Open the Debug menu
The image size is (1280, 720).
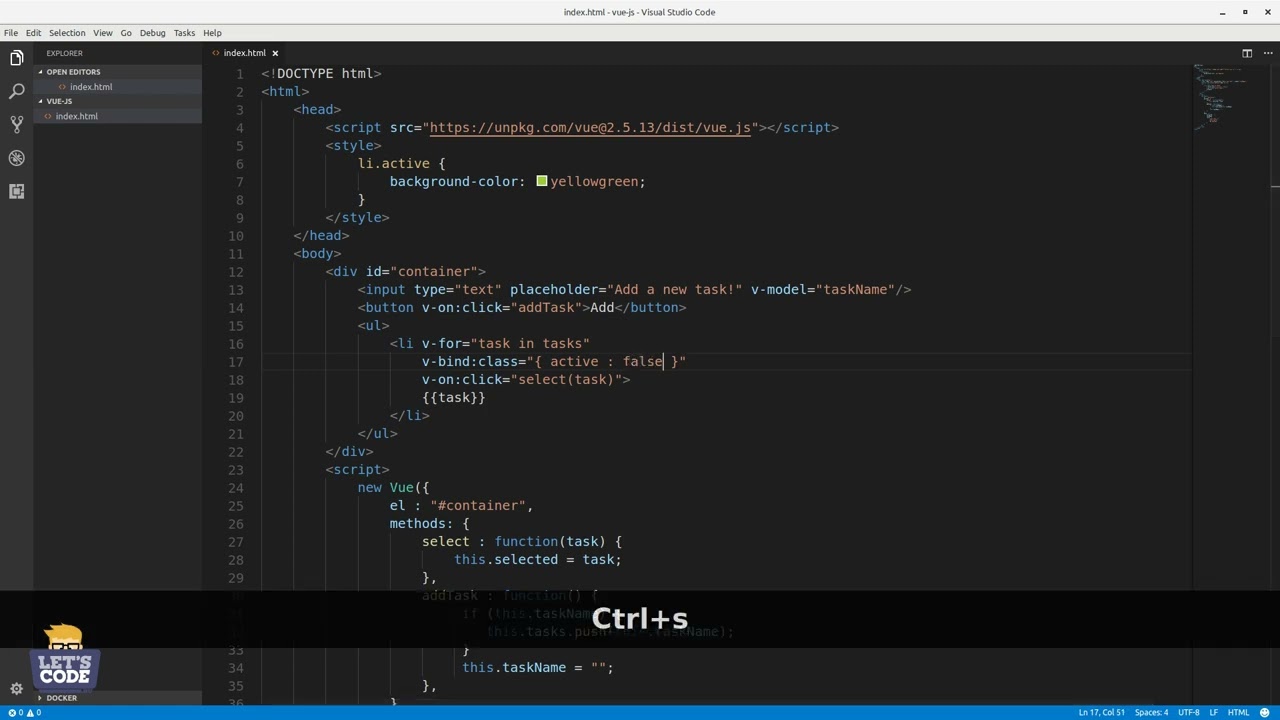(x=152, y=33)
